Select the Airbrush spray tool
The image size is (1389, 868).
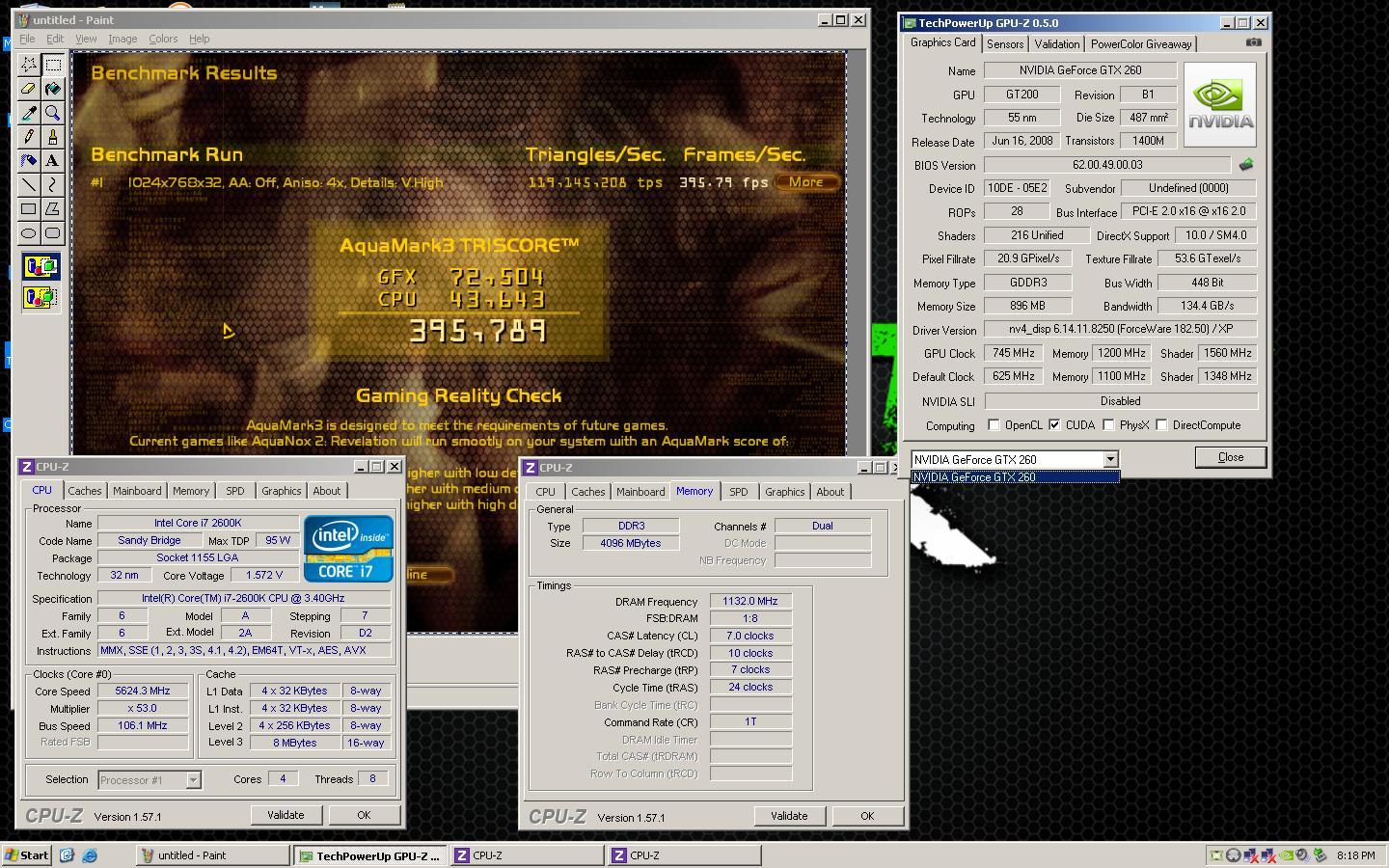[x=29, y=160]
